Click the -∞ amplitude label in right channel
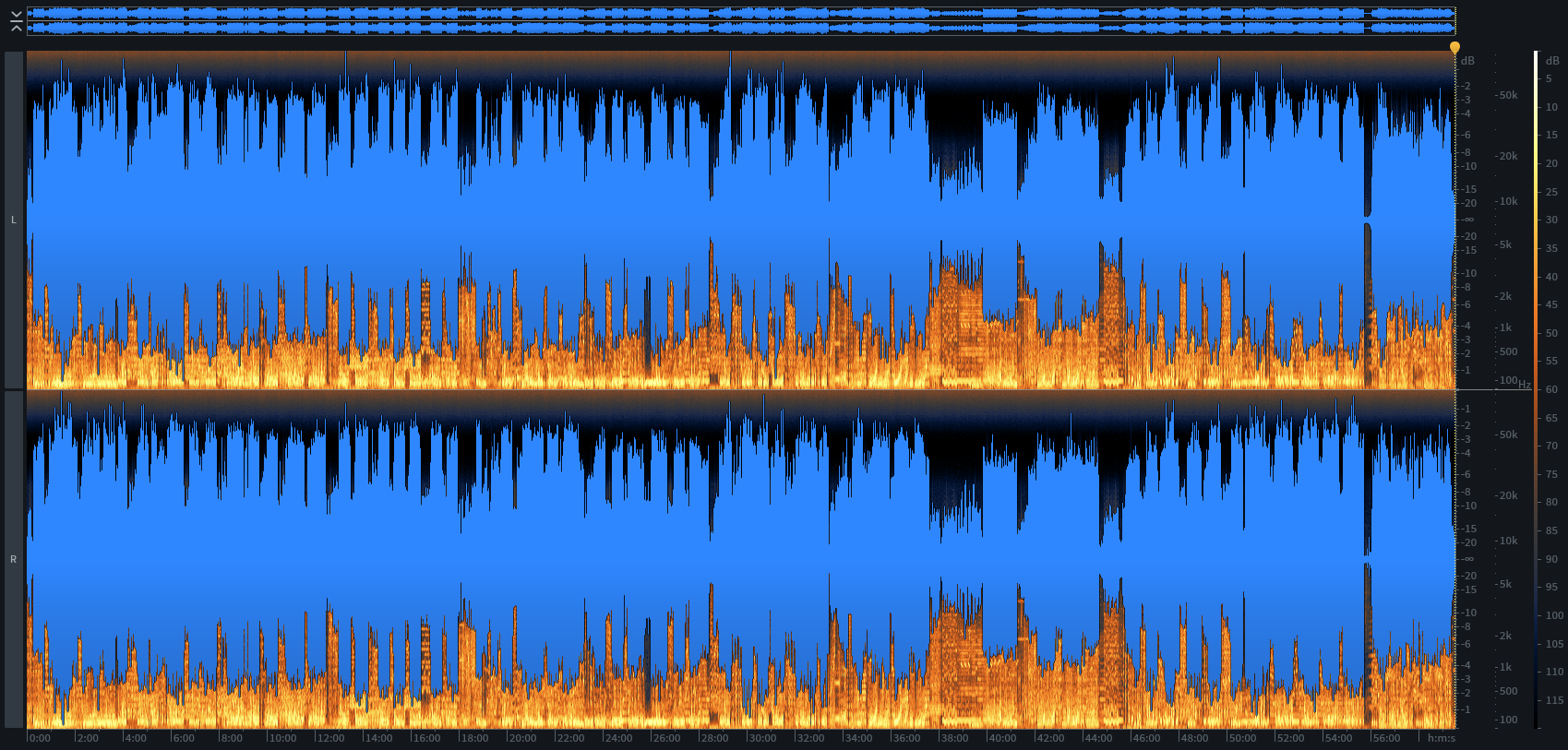The image size is (1568, 750). click(1468, 559)
